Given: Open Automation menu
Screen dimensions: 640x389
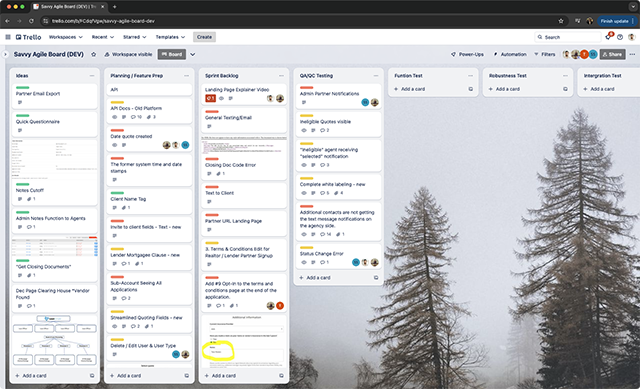Looking at the screenshot, I should coord(510,54).
